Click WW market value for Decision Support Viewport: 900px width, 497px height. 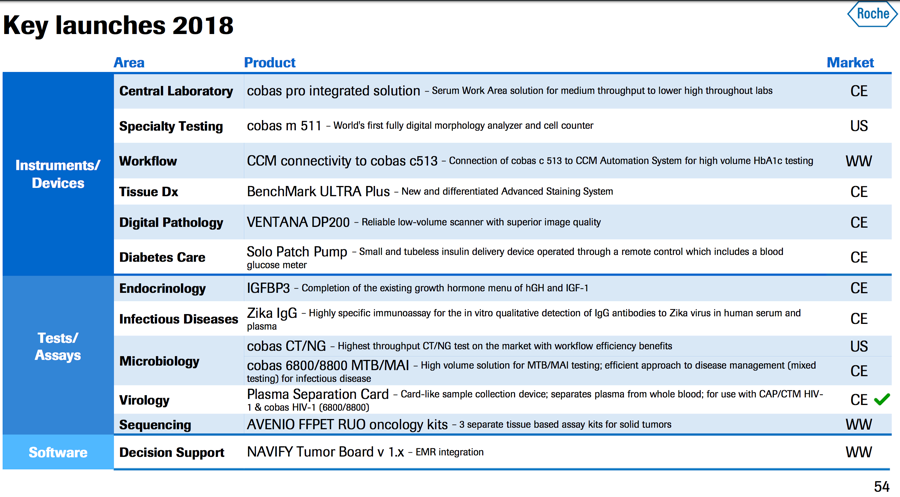tap(859, 452)
